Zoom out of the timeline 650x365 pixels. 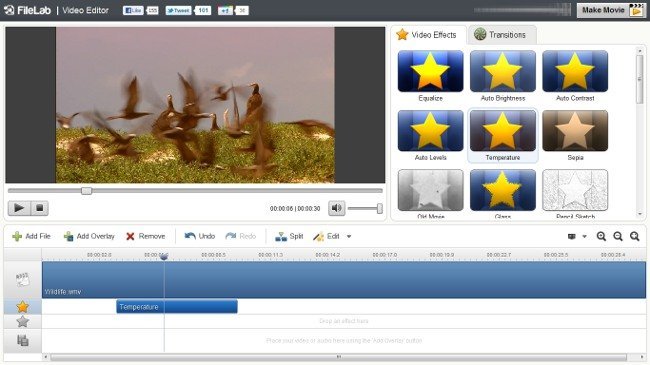point(618,236)
